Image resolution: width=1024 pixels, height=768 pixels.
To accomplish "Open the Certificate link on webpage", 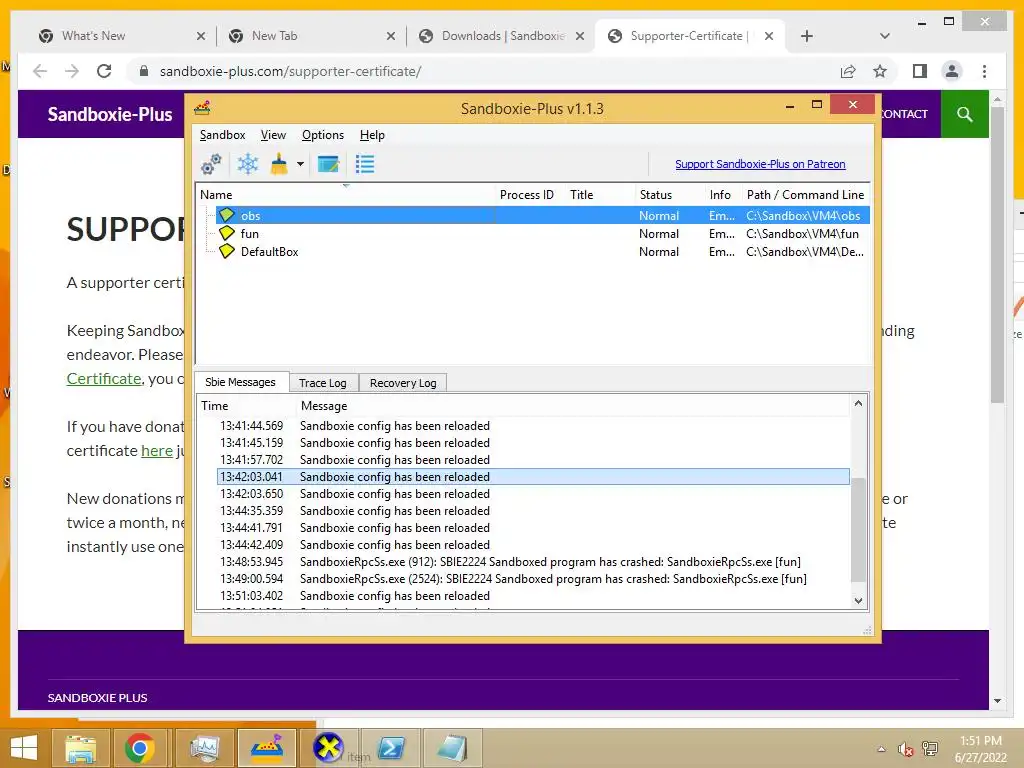I will coord(104,379).
